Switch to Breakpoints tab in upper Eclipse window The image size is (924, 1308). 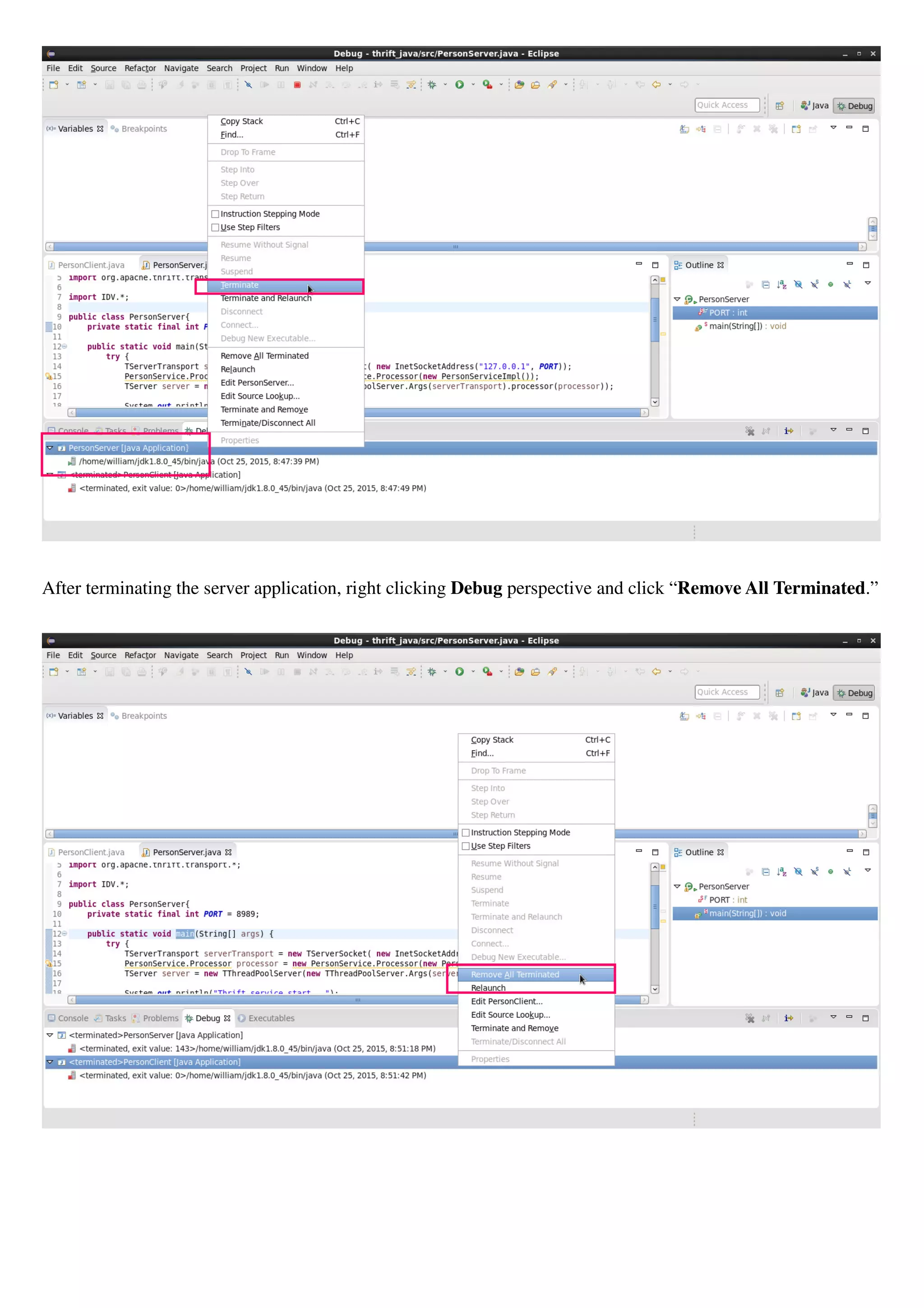(139, 130)
